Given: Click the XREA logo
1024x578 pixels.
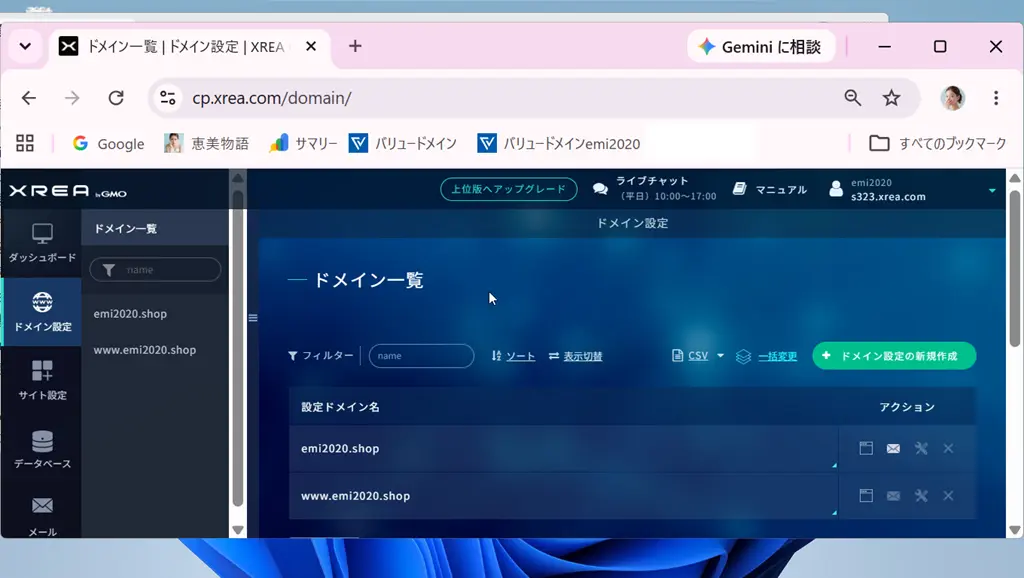Looking at the screenshot, I should tap(67, 191).
